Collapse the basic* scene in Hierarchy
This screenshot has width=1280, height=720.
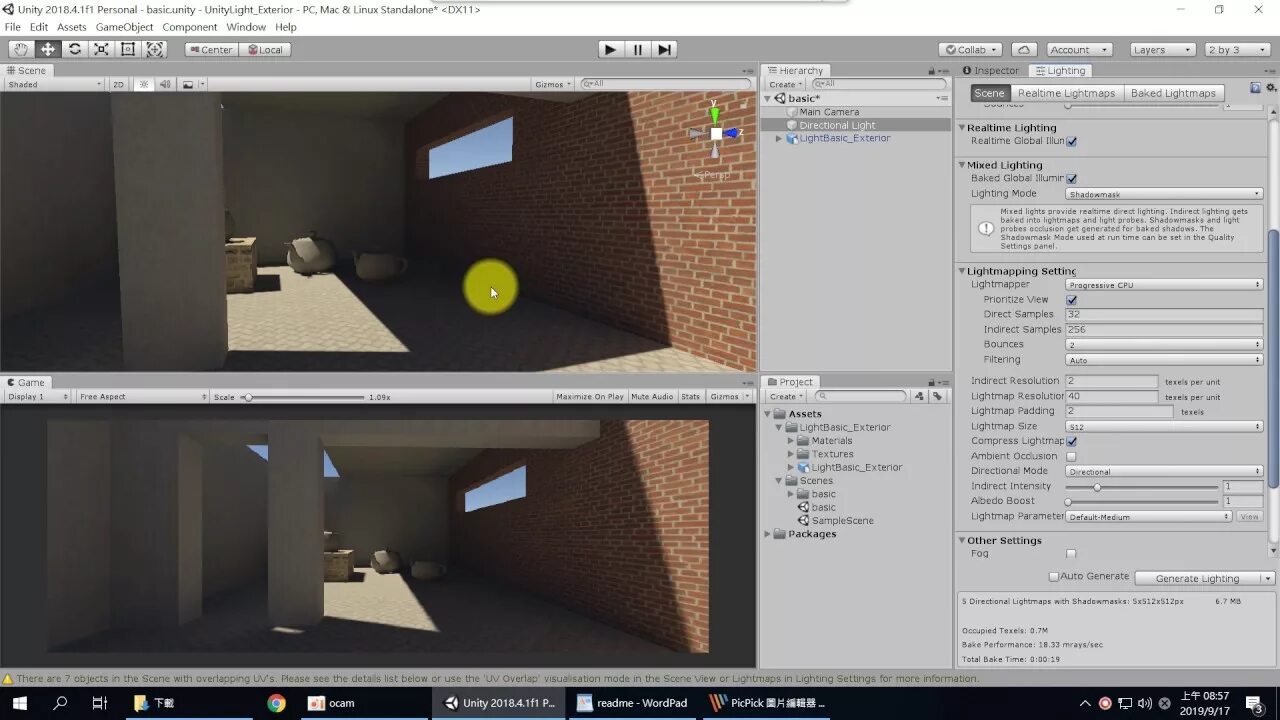pyautogui.click(x=769, y=99)
